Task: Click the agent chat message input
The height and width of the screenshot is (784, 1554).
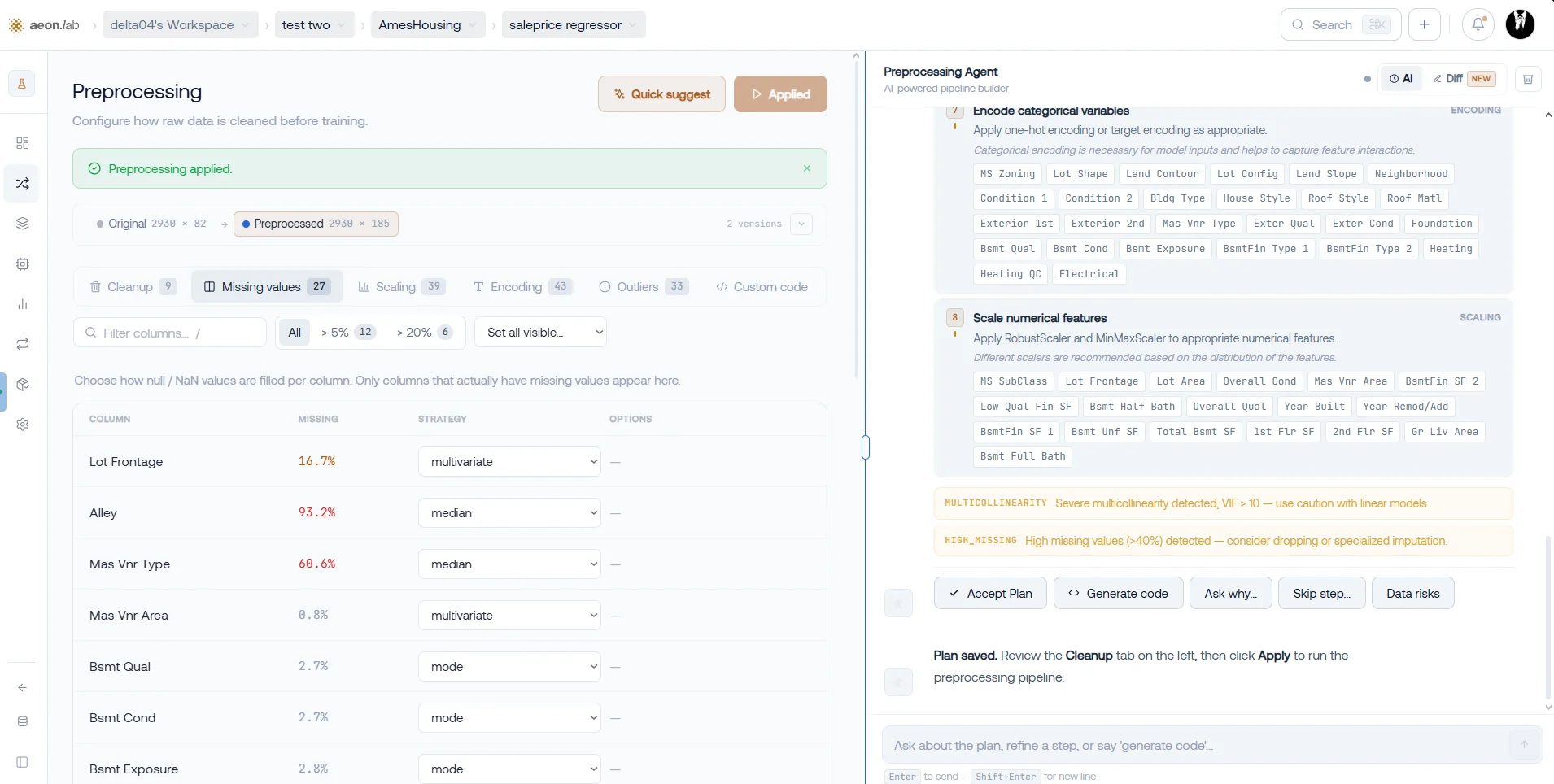Action: click(x=1196, y=745)
